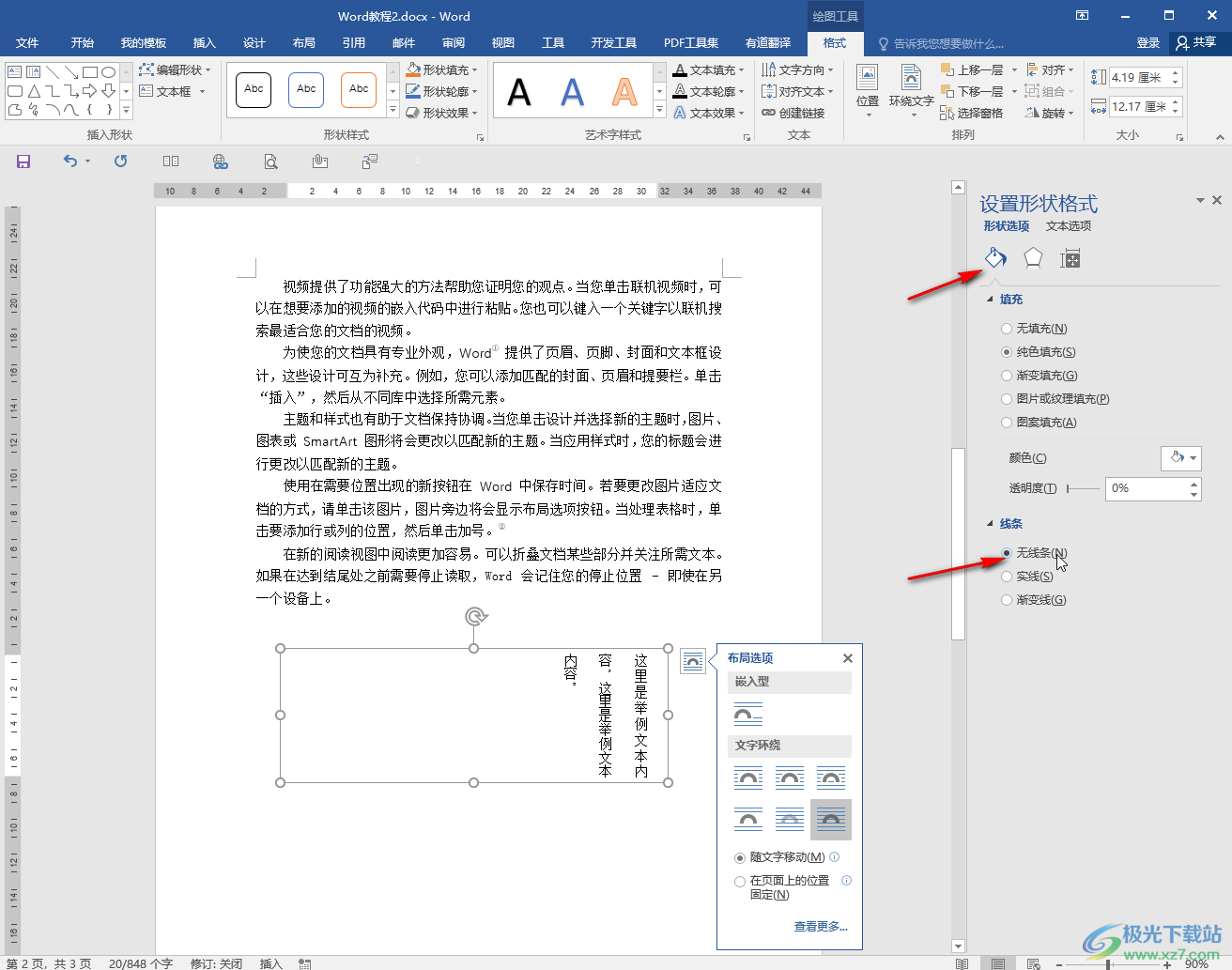This screenshot has height=970, width=1232.
Task: Click the print preview icon in quick access
Action: pos(270,162)
